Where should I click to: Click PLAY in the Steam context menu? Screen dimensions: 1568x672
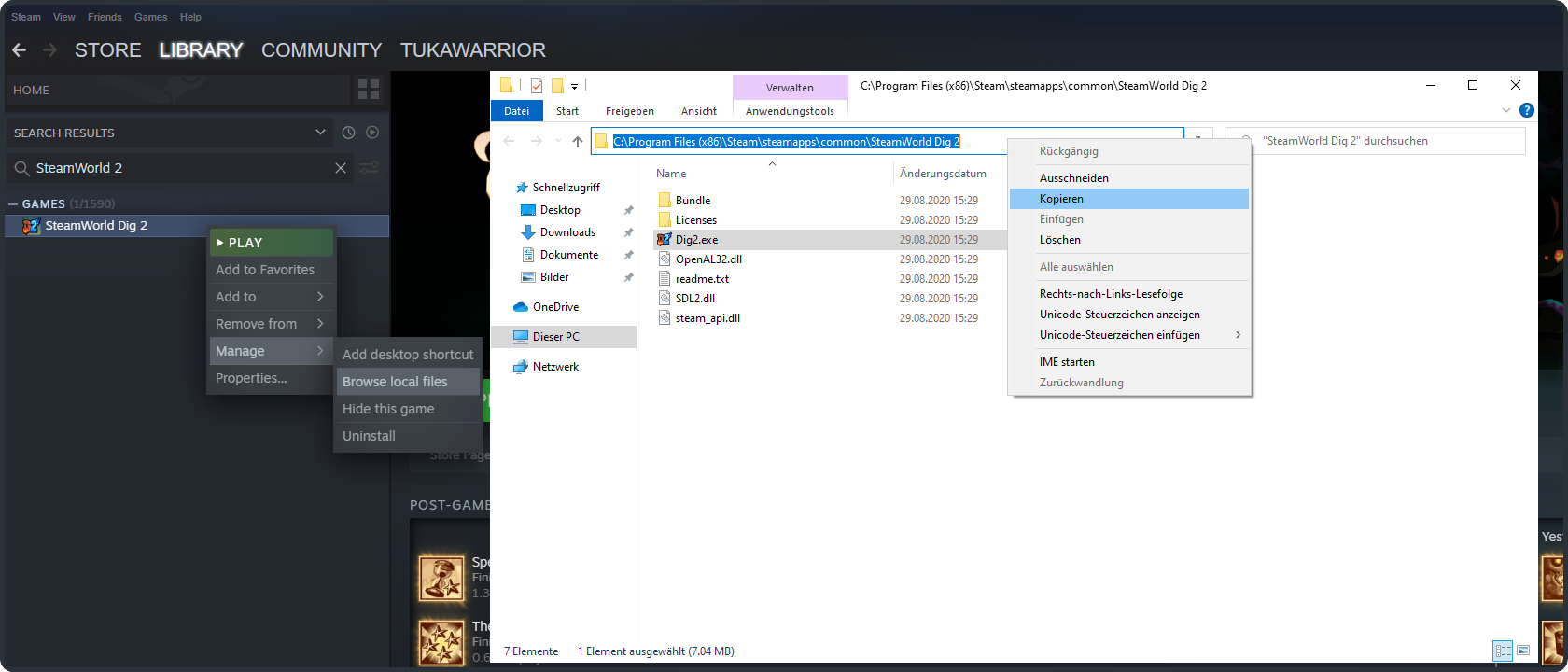pyautogui.click(x=271, y=243)
